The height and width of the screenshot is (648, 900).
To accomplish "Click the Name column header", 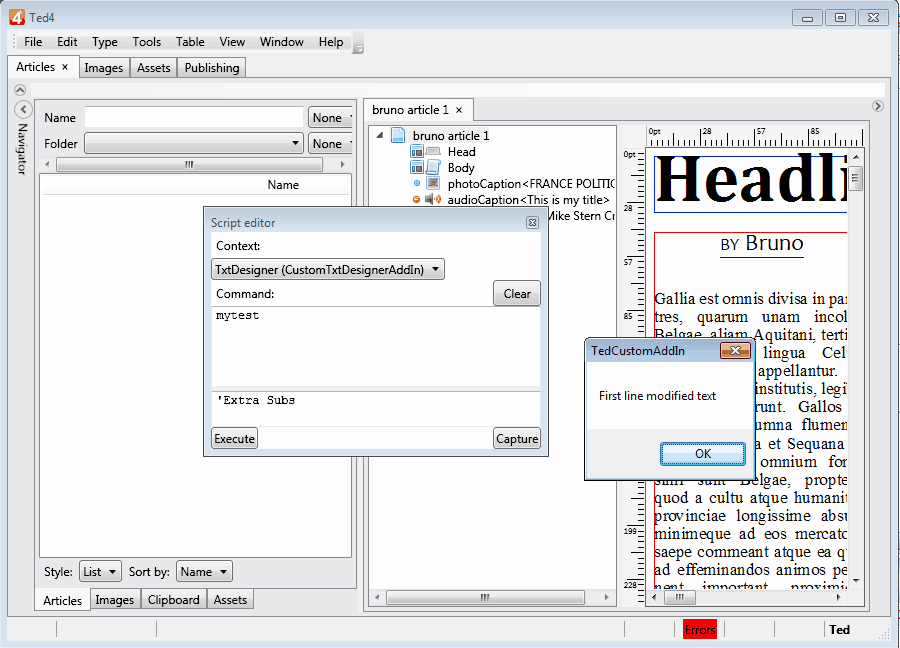I will [283, 185].
